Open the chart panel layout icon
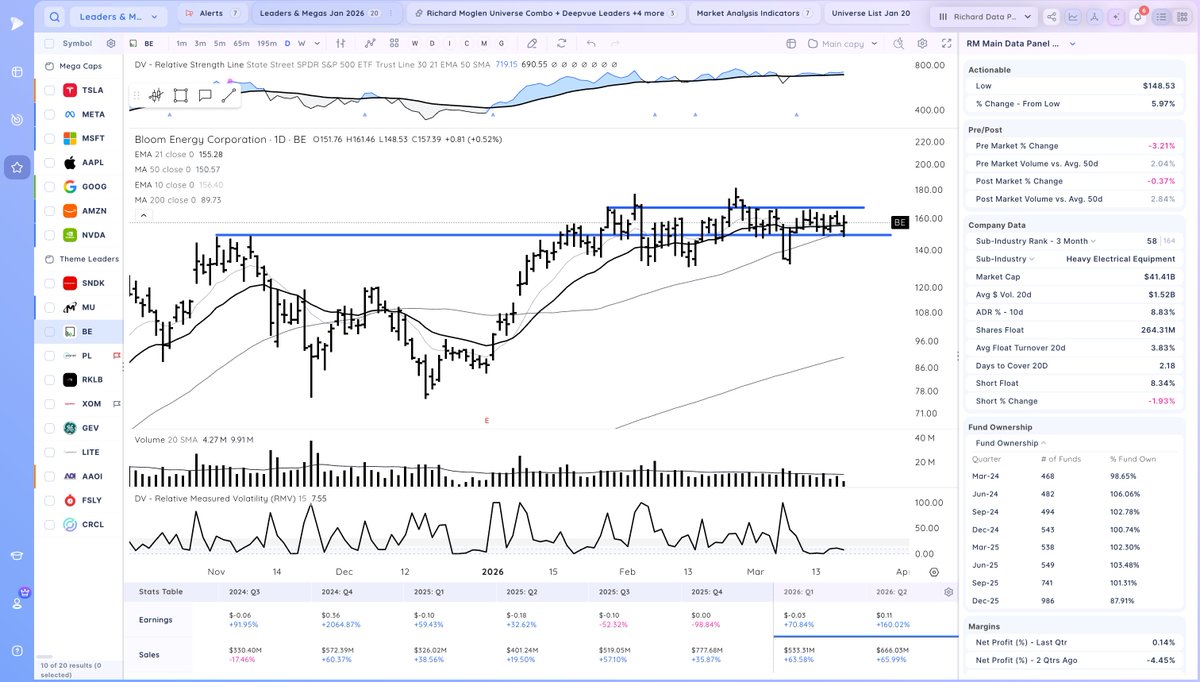 (790, 44)
